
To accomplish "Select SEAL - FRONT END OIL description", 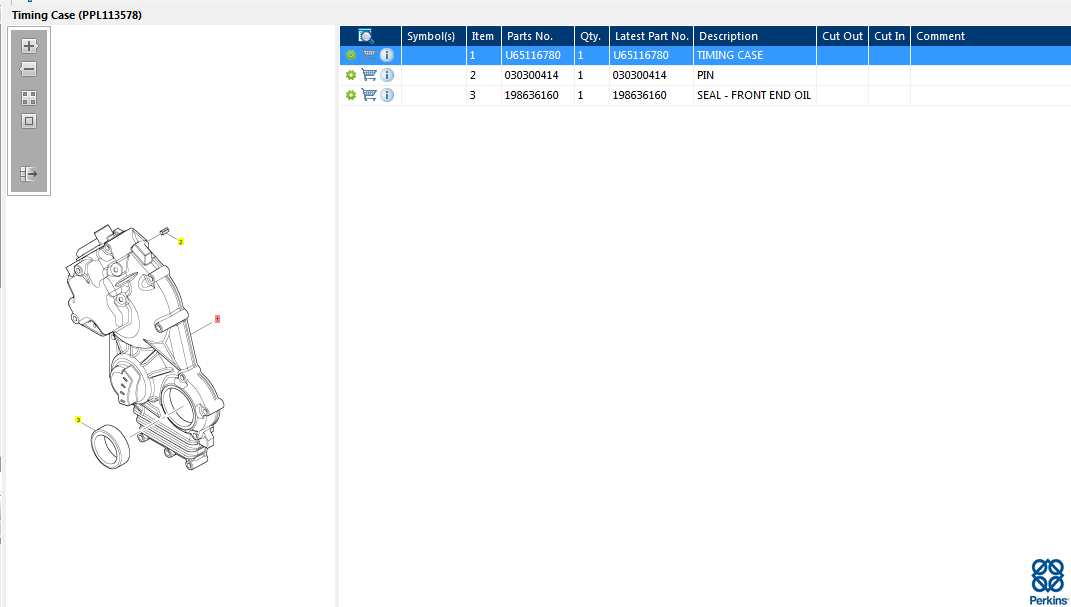I will click(x=753, y=95).
